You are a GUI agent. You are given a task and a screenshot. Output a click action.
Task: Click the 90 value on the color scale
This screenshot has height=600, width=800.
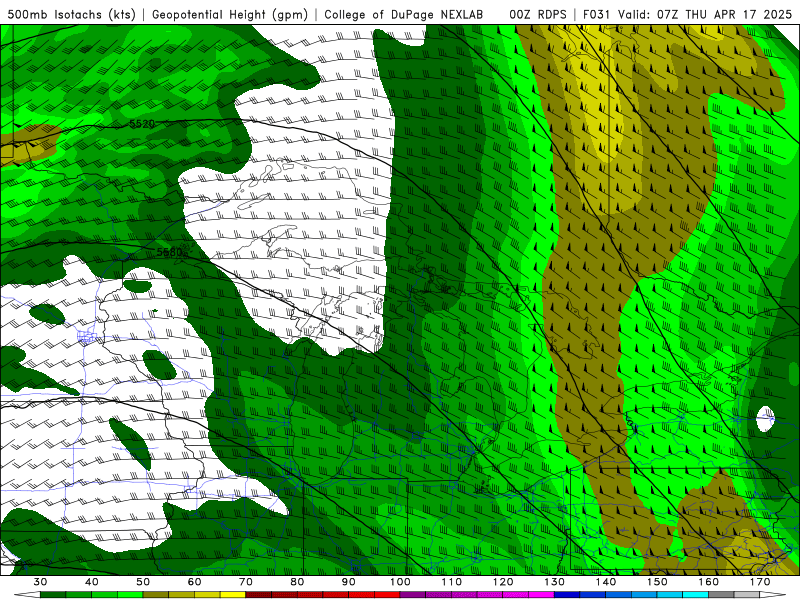[x=349, y=582]
